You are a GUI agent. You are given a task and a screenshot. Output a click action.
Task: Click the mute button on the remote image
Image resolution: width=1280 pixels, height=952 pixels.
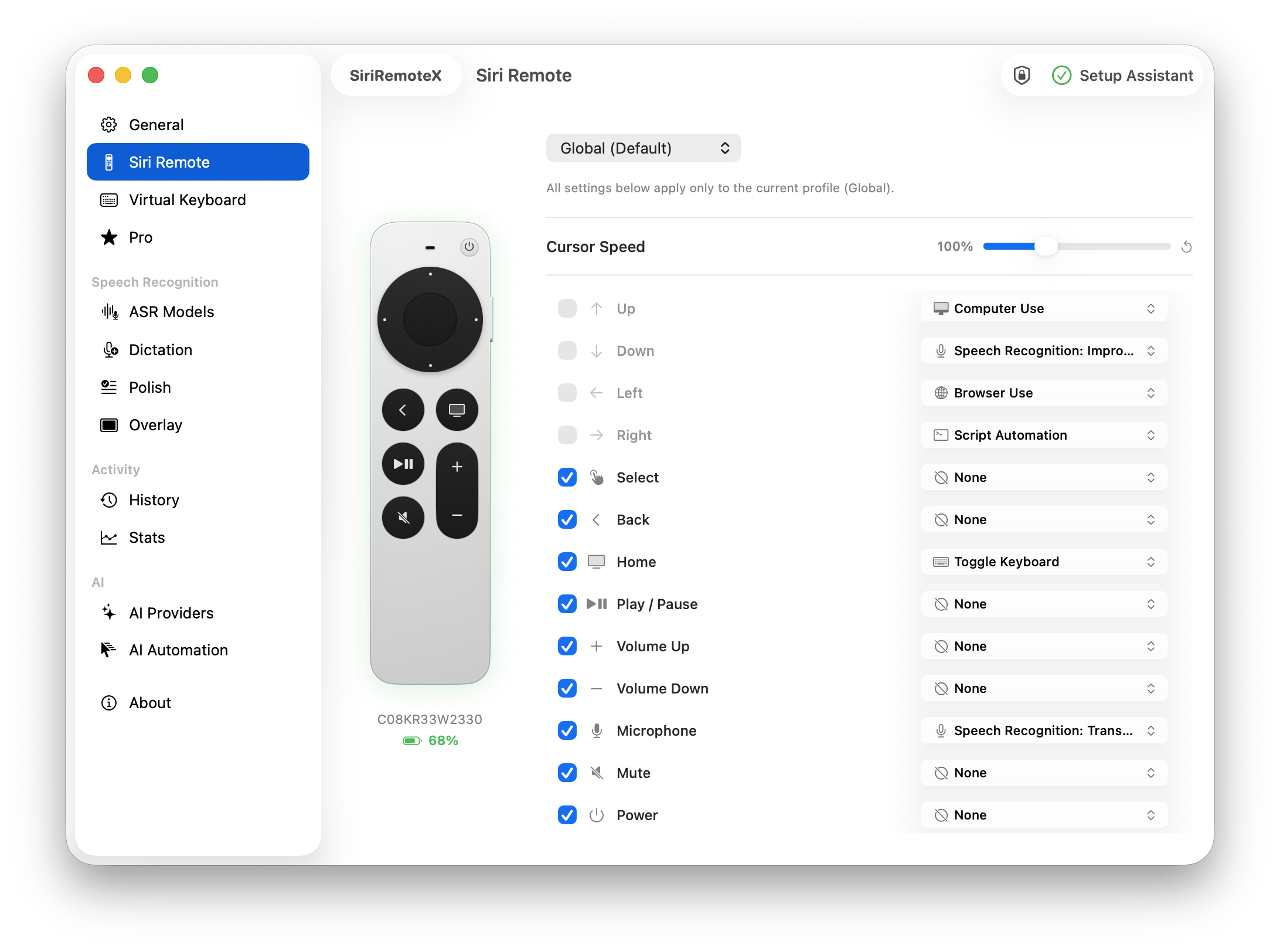pyautogui.click(x=403, y=518)
